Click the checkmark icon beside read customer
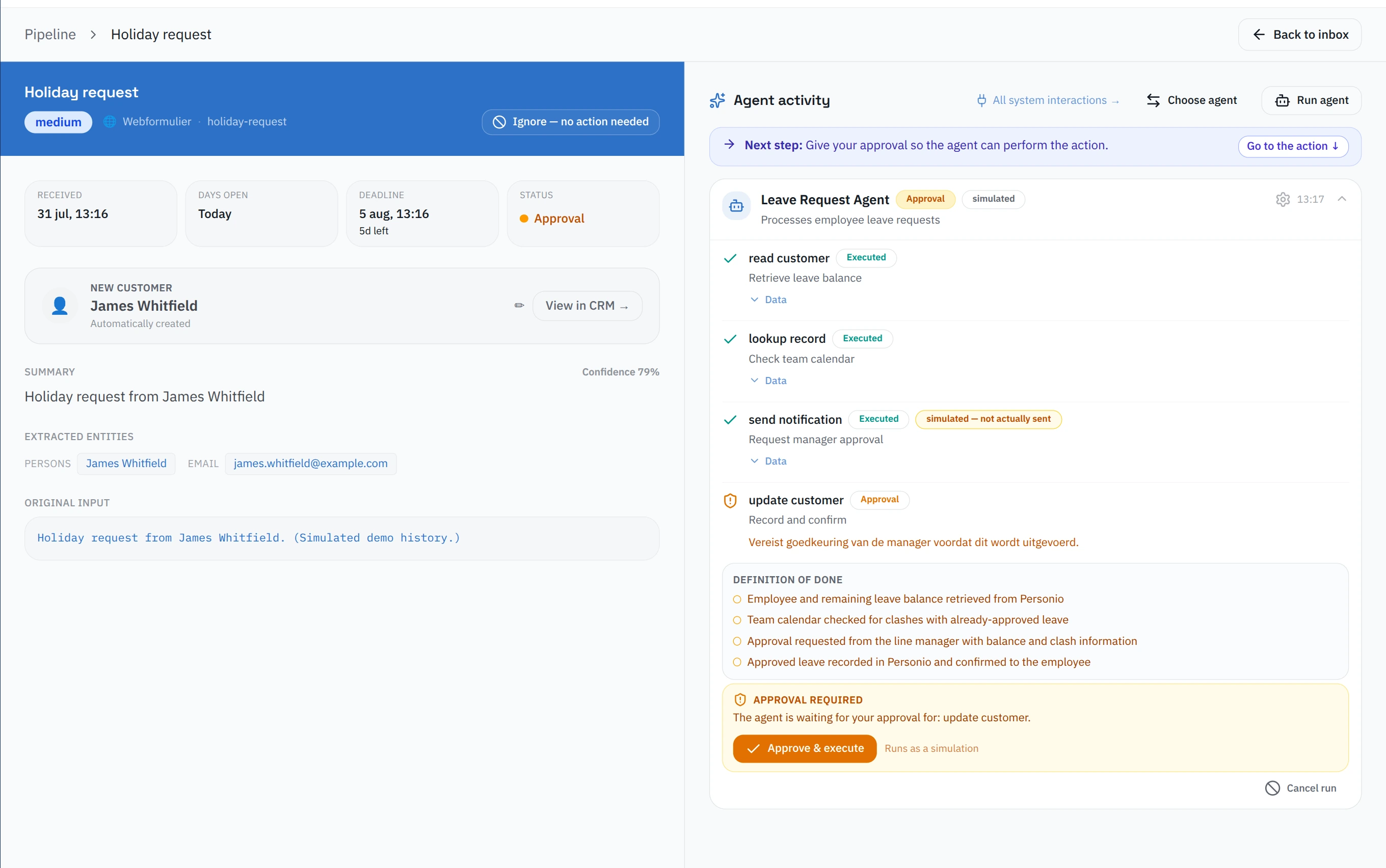1386x868 pixels. pyautogui.click(x=730, y=258)
